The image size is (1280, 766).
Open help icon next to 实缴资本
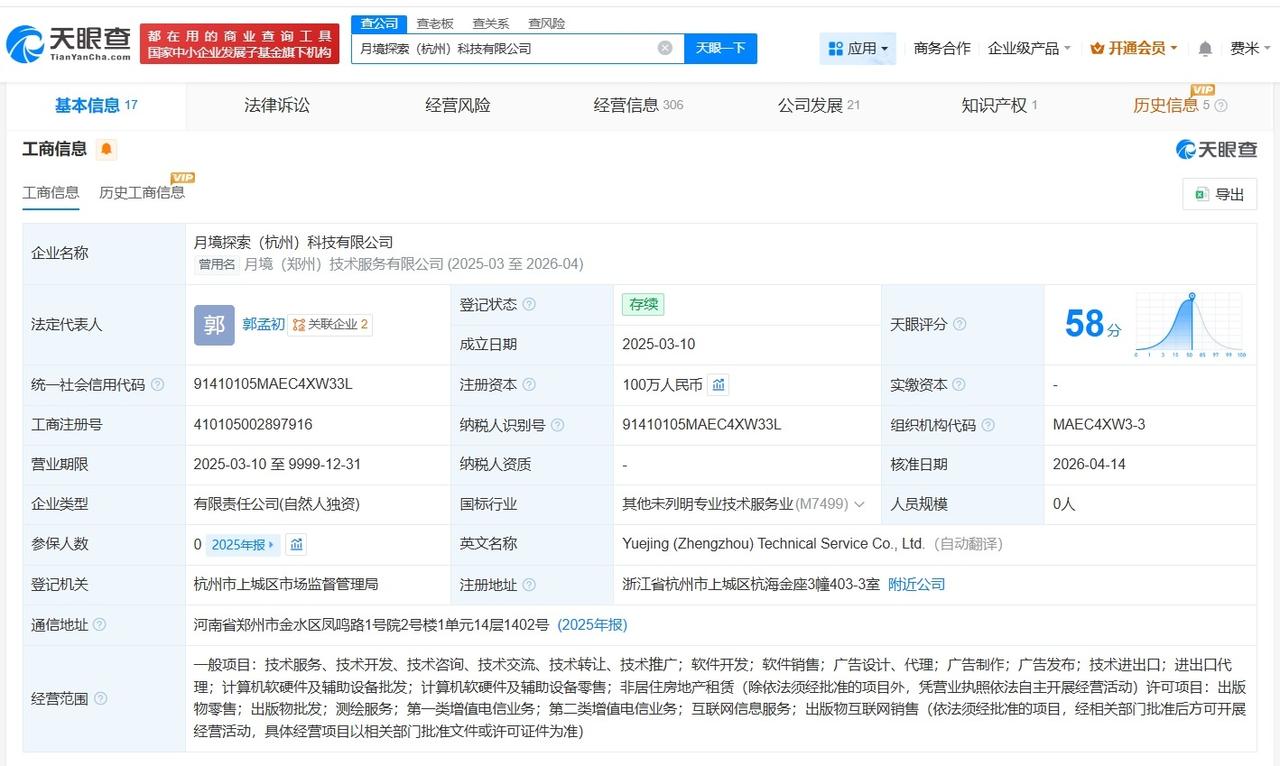point(960,384)
